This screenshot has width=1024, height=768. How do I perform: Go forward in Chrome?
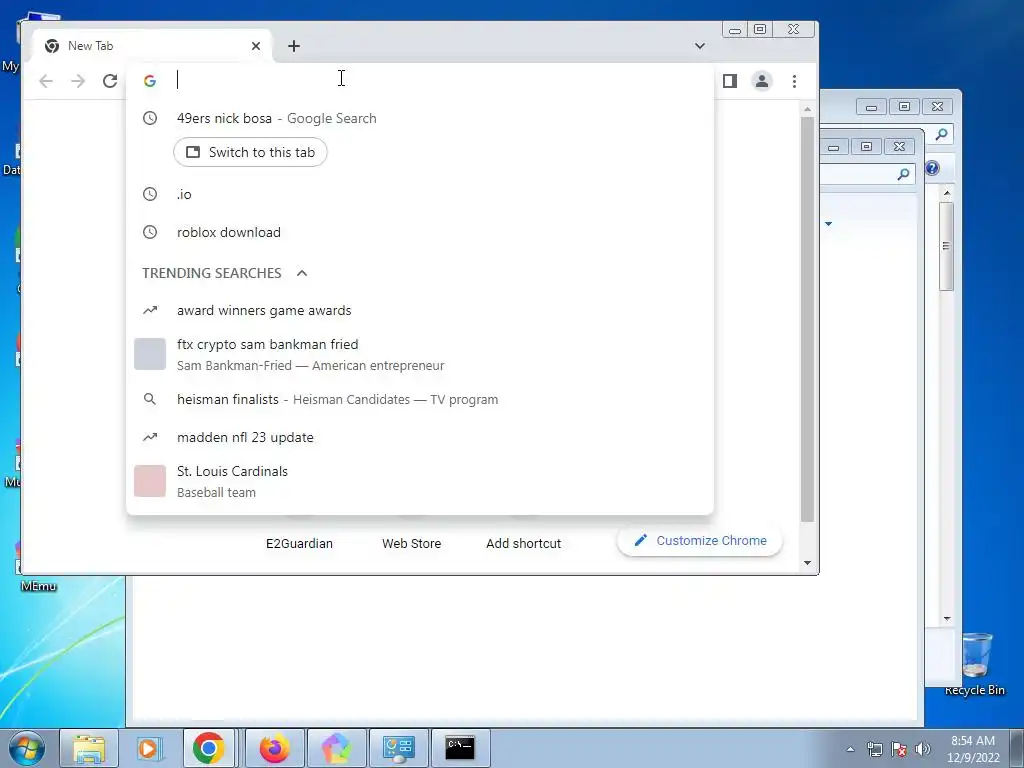[78, 81]
